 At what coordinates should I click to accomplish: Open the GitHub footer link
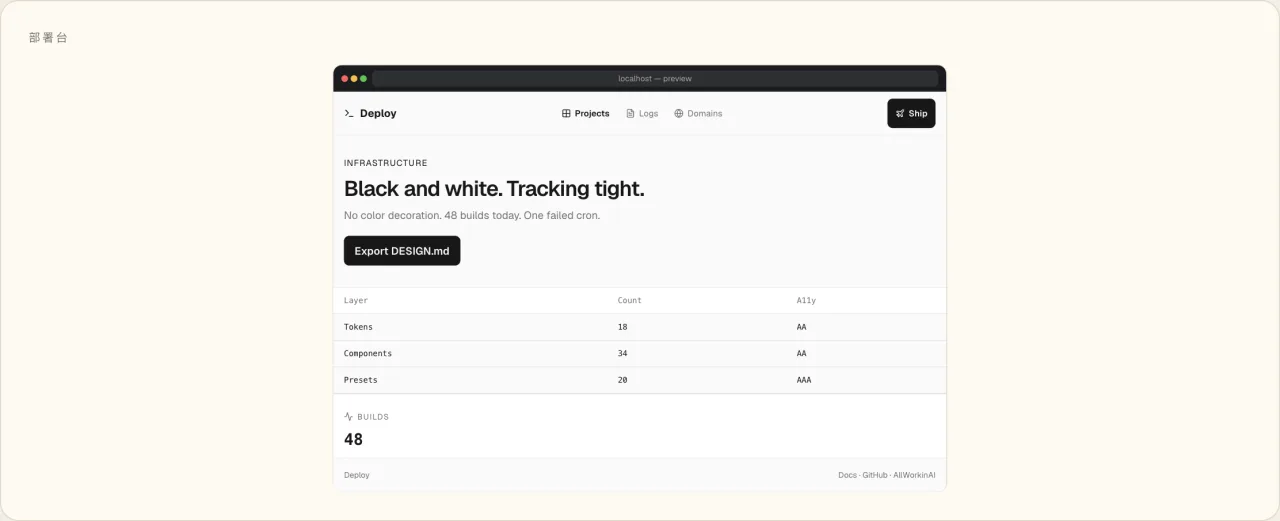click(x=875, y=475)
